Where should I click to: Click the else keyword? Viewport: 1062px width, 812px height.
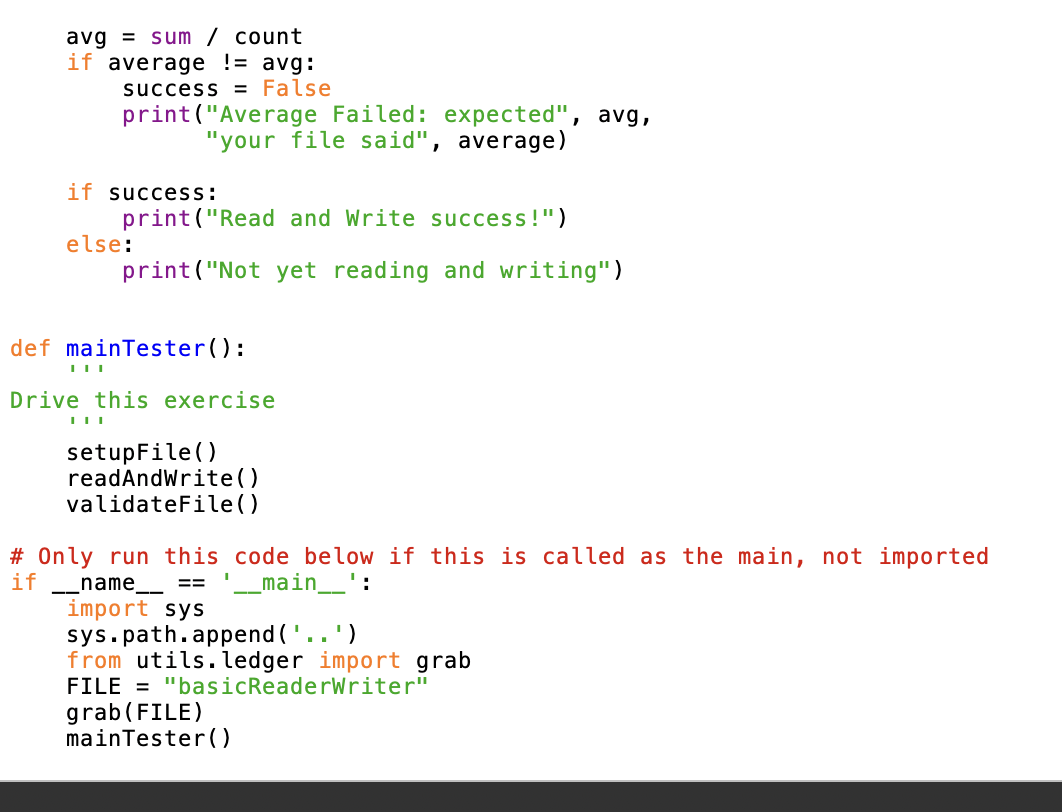click(x=89, y=244)
